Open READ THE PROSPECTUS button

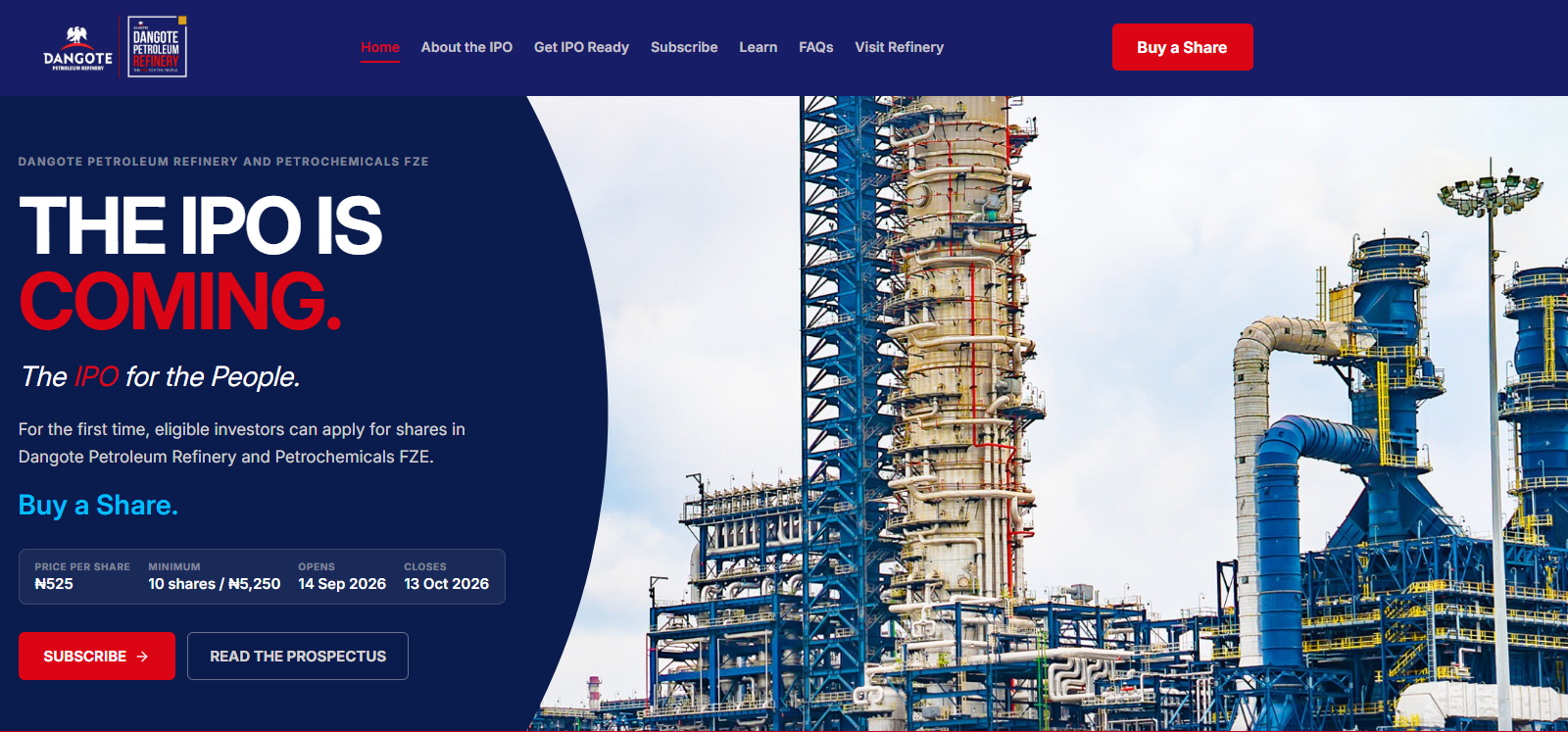point(298,656)
